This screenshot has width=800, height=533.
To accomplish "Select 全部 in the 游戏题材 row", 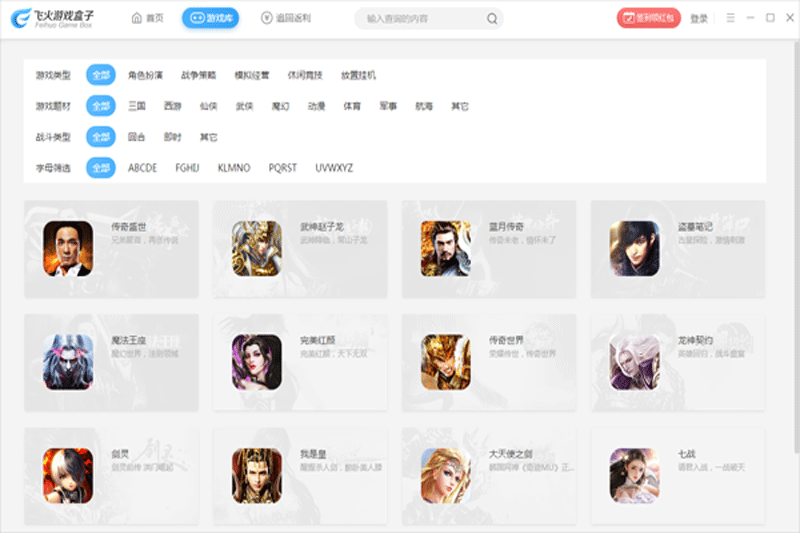I will coord(101,106).
